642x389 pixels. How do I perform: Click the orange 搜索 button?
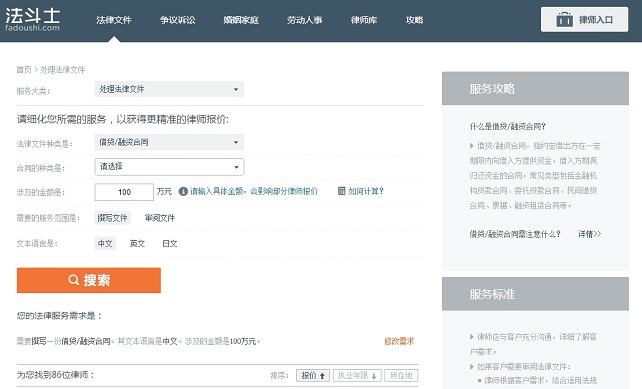pyautogui.click(x=89, y=280)
